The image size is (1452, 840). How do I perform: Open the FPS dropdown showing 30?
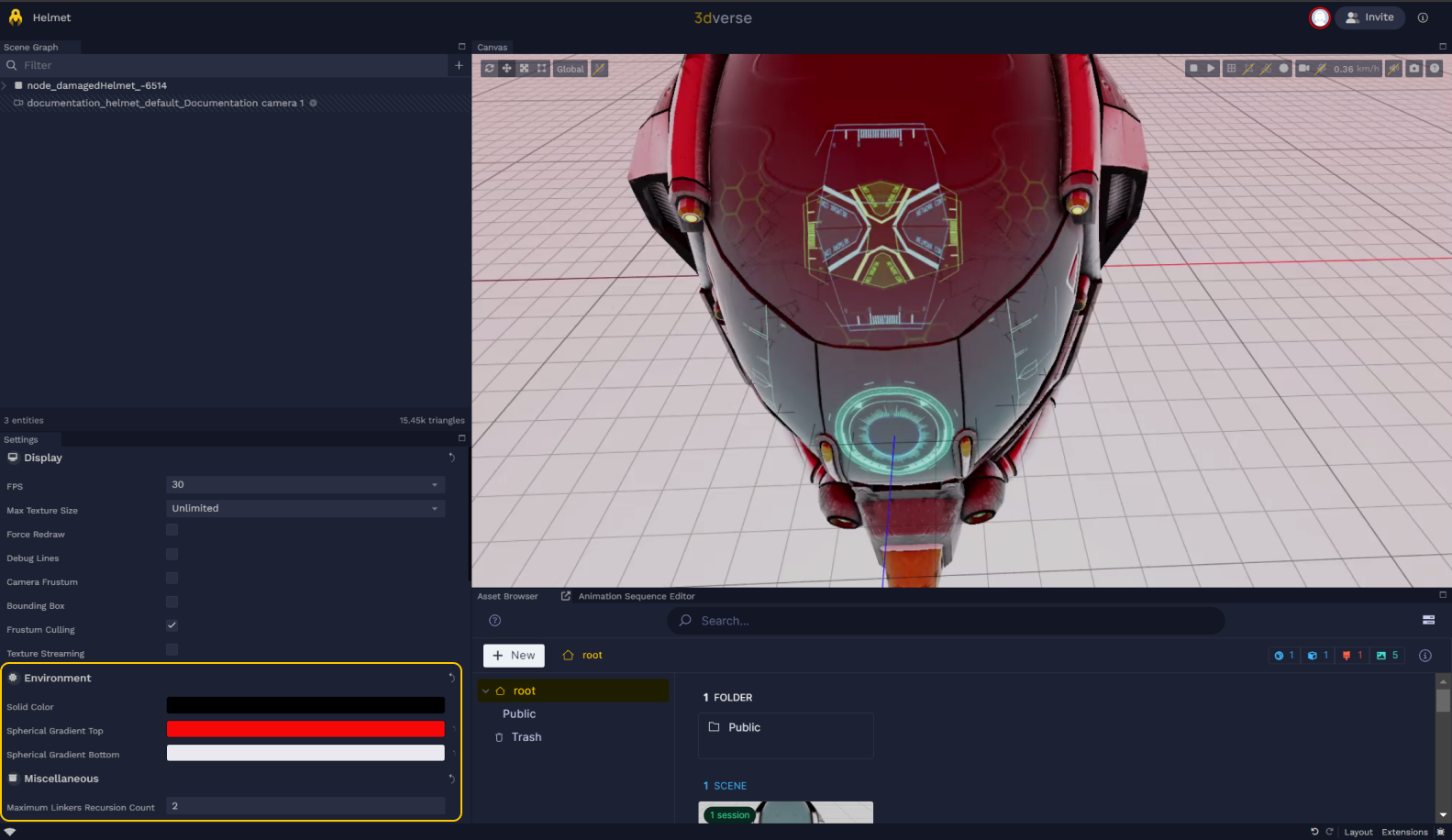305,484
